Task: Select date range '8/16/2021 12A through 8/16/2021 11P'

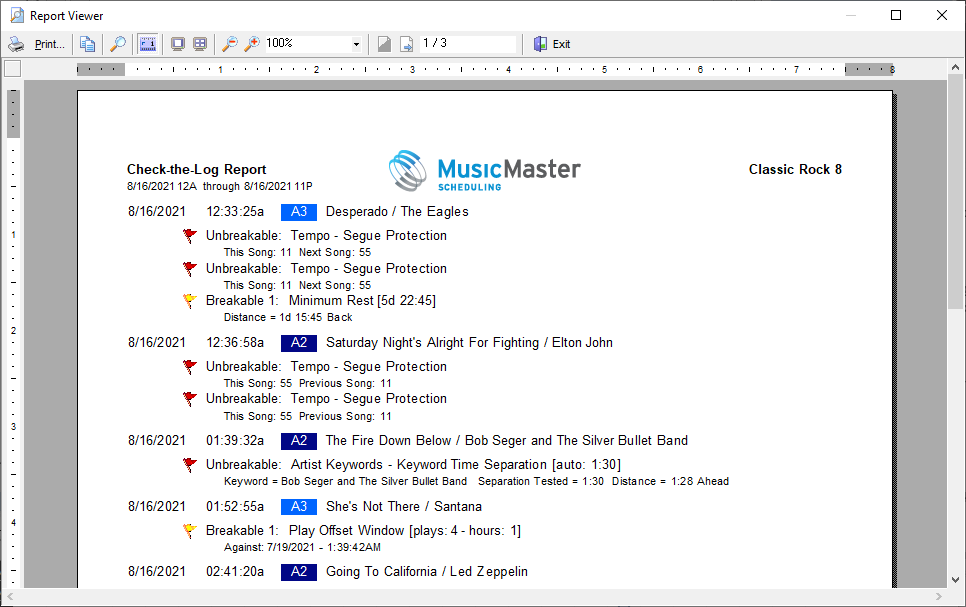Action: (x=219, y=186)
